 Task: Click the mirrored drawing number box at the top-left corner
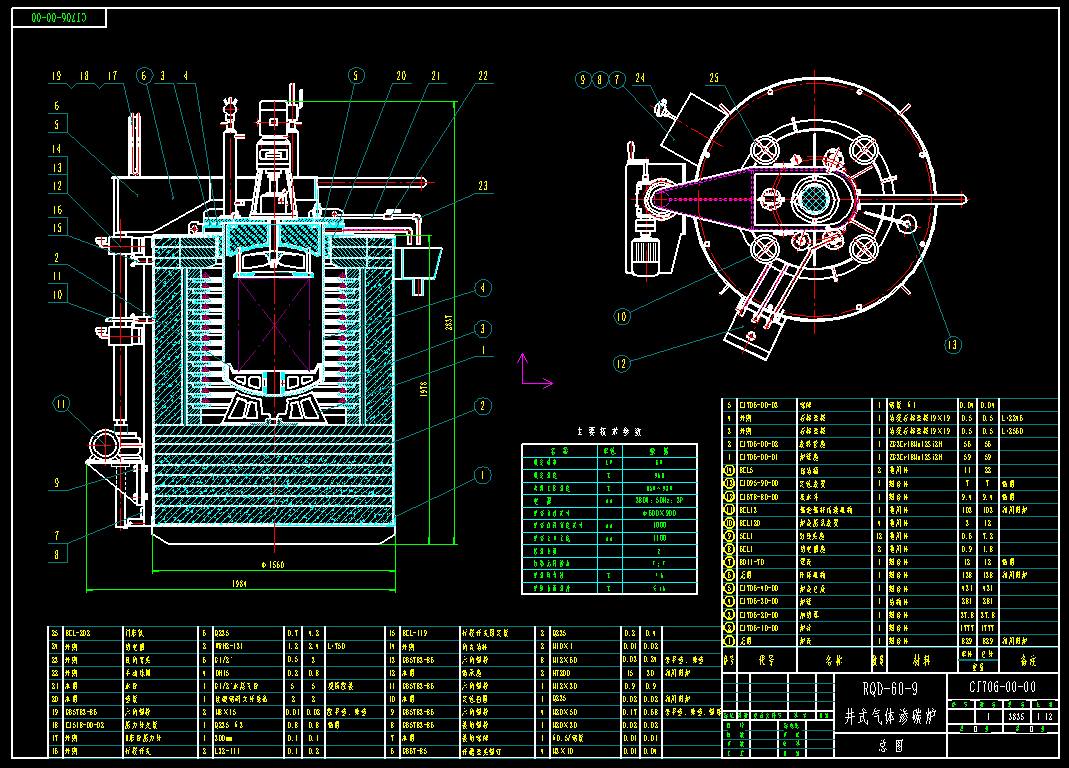tap(59, 18)
